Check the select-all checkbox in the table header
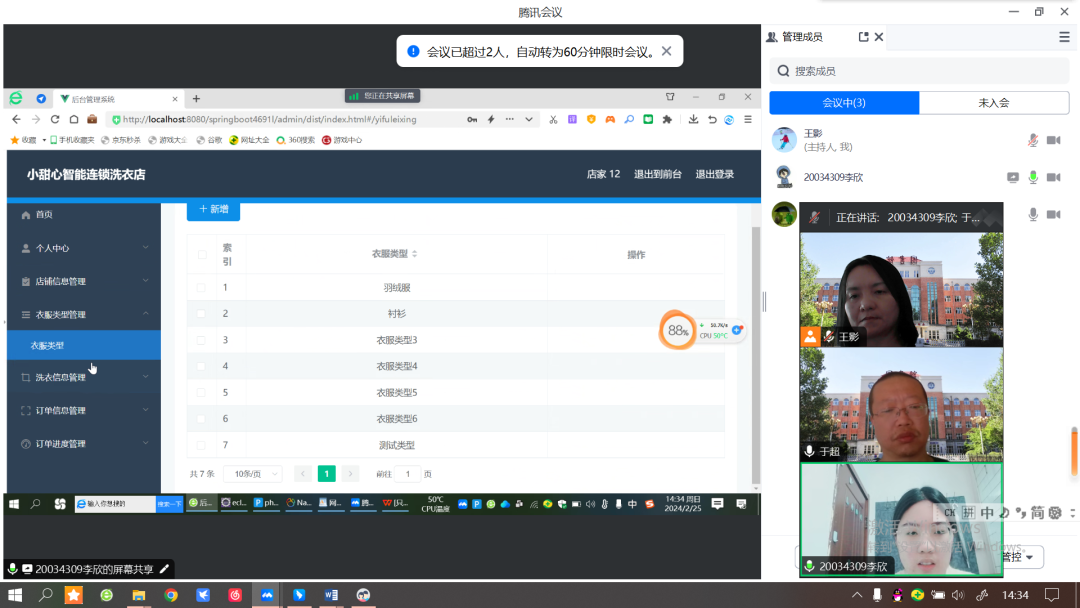This screenshot has width=1080, height=608. (201, 254)
